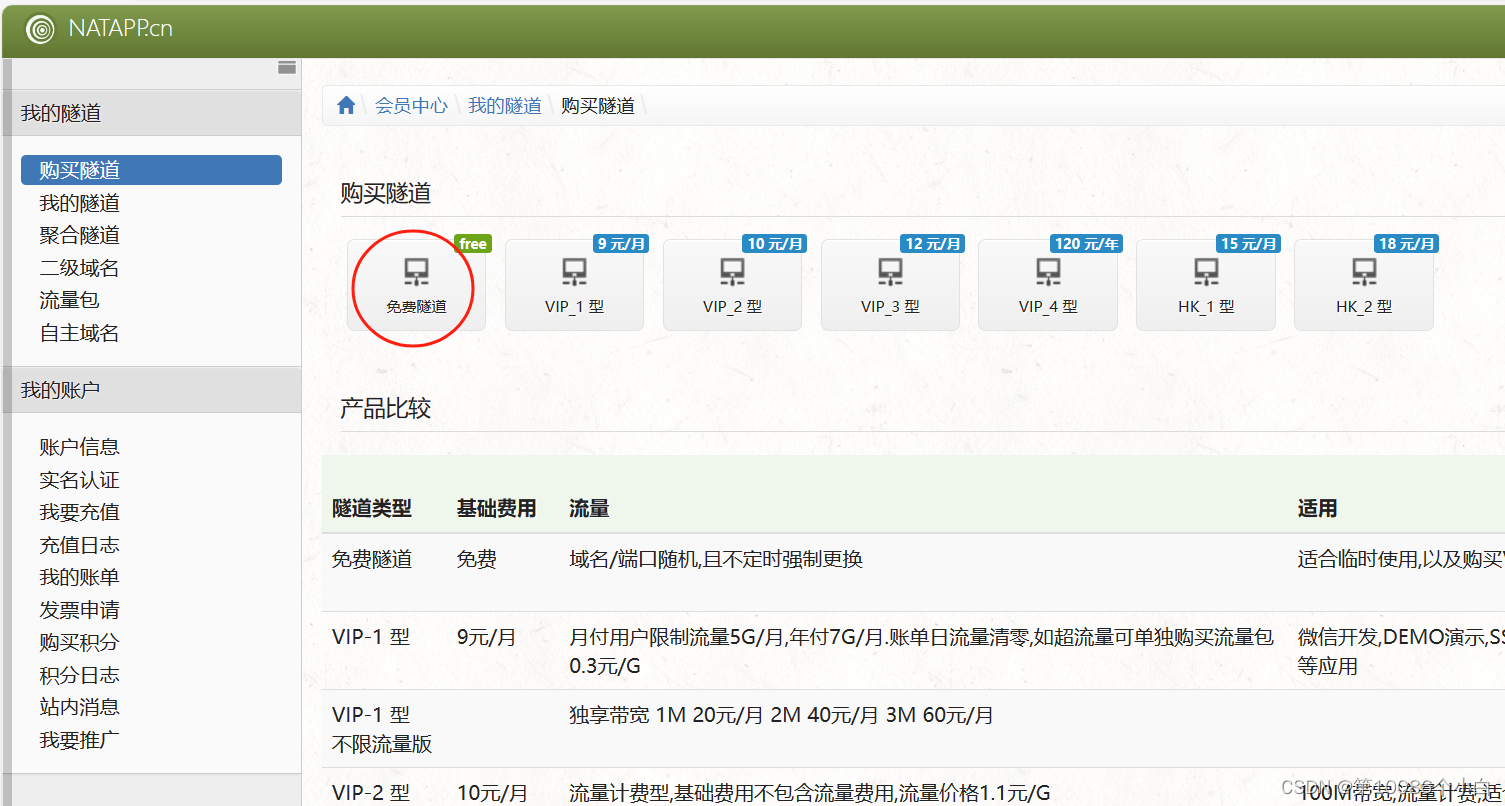Select the HK_2 型 tunnel icon

(1363, 271)
